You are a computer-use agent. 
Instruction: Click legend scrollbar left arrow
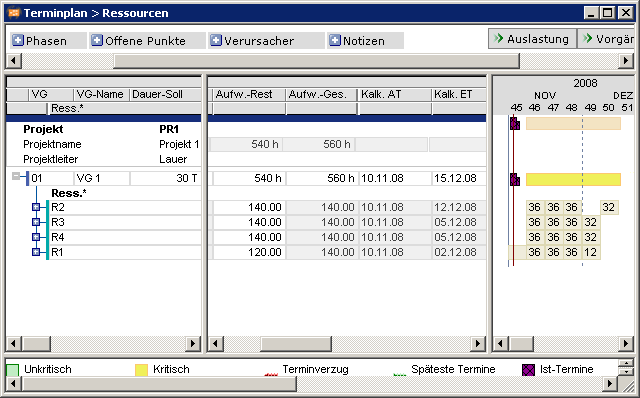pyautogui.click(x=14, y=384)
